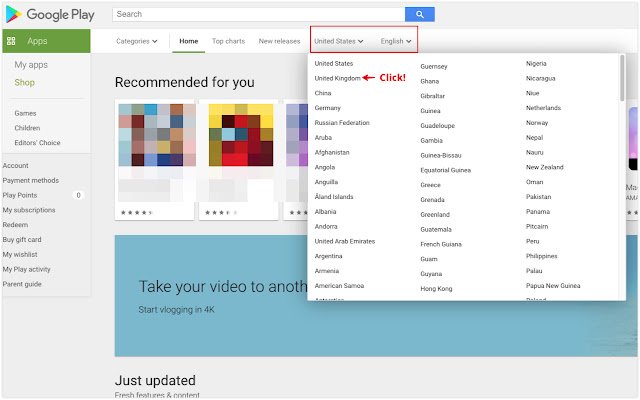Open the Categories dropdown
This screenshot has width=640, height=400.
pos(136,41)
